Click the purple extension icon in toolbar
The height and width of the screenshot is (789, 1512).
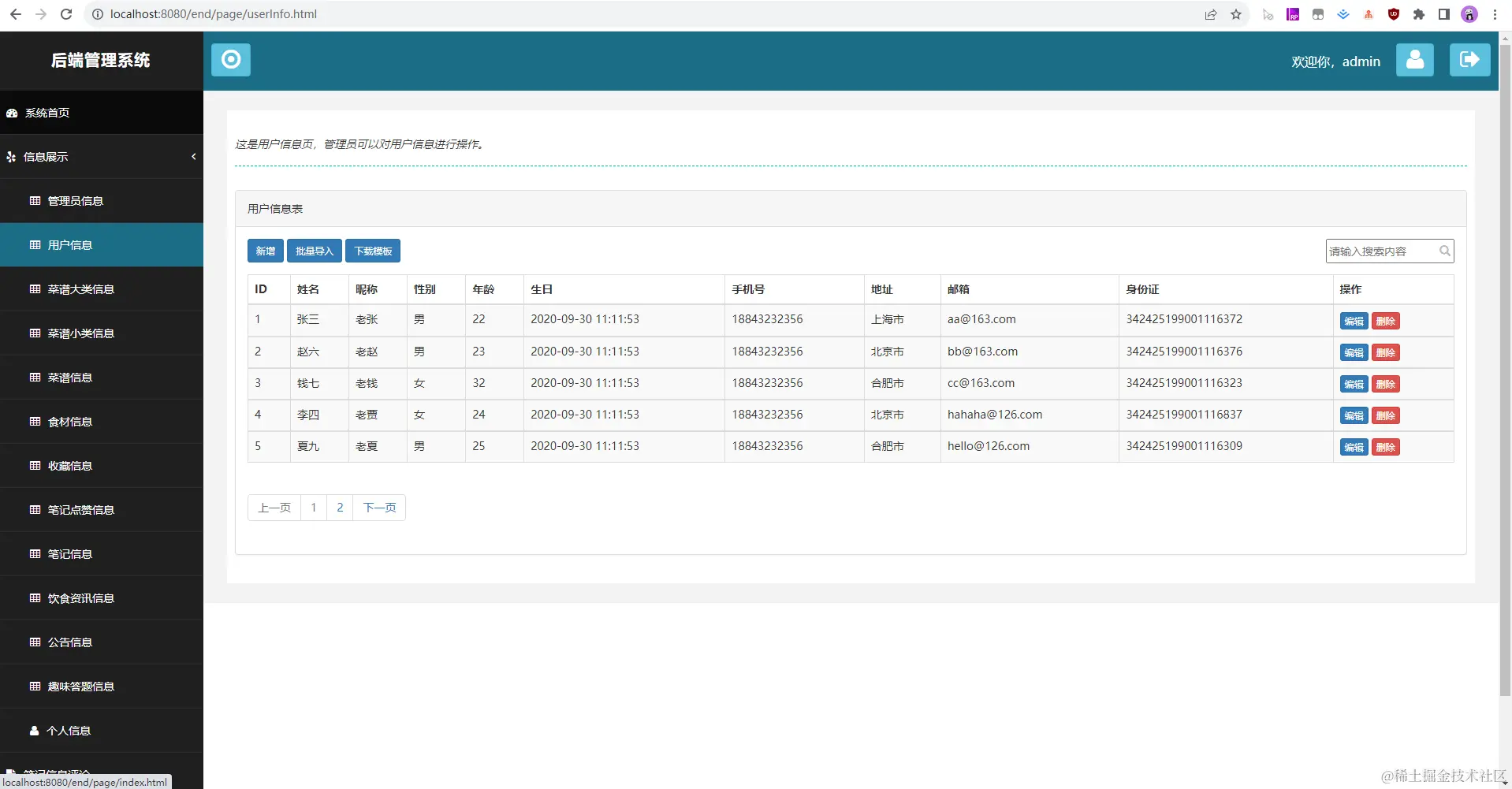tap(1293, 14)
